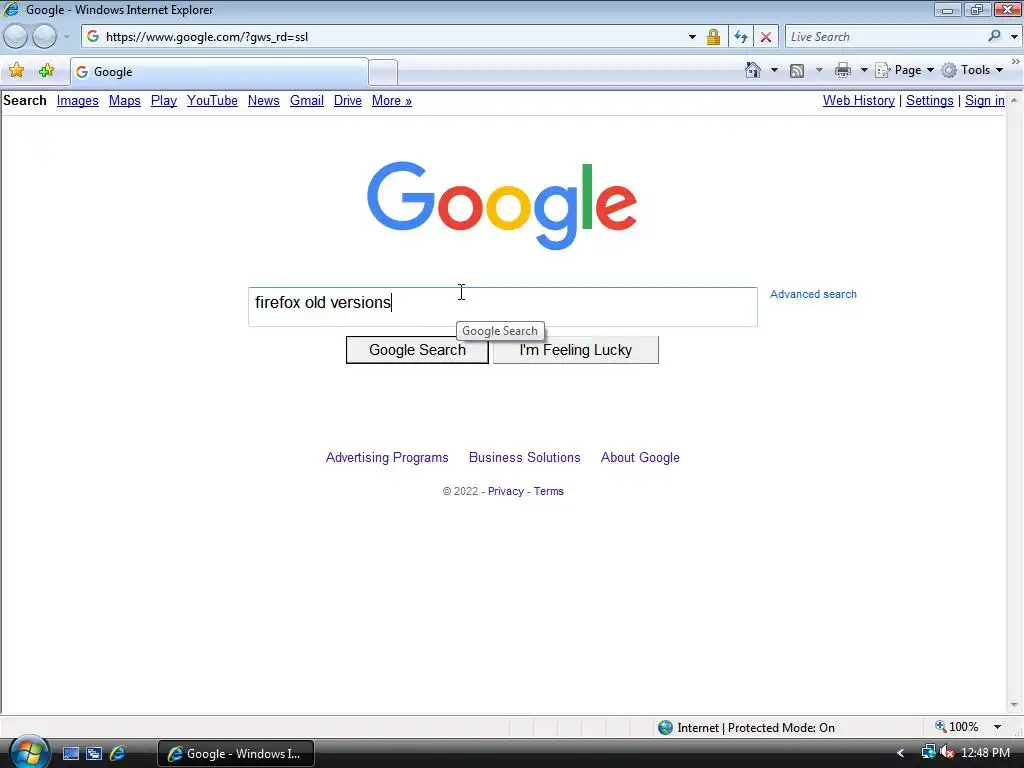Screen dimensions: 1024x768
Task: Open About Google link
Action: [x=640, y=458]
